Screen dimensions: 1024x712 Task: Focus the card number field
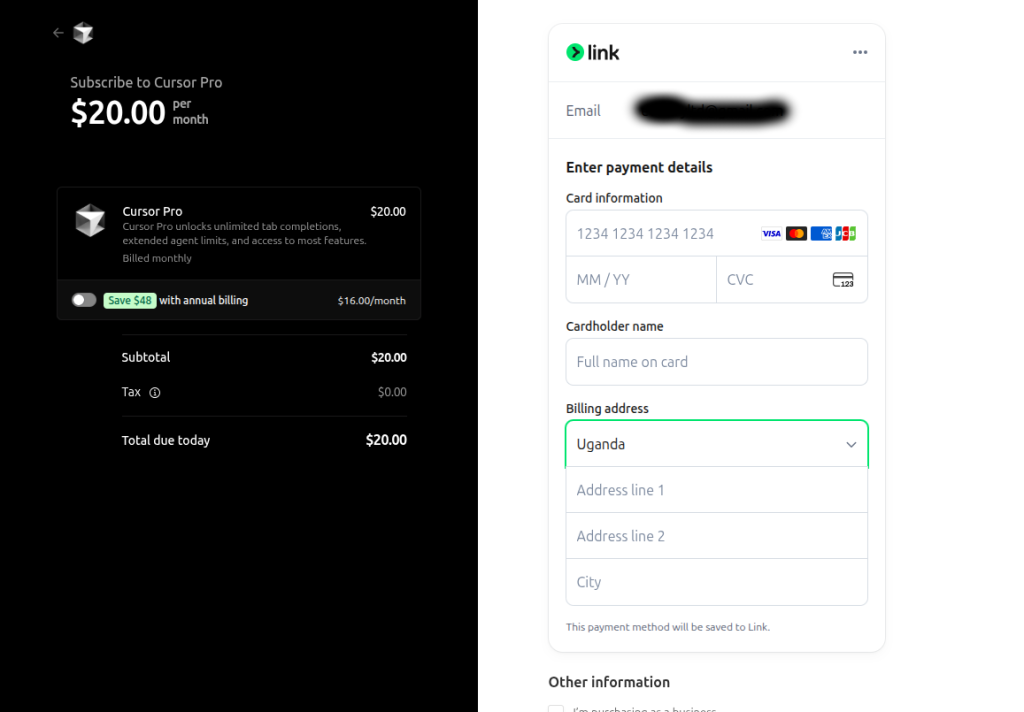click(x=716, y=233)
